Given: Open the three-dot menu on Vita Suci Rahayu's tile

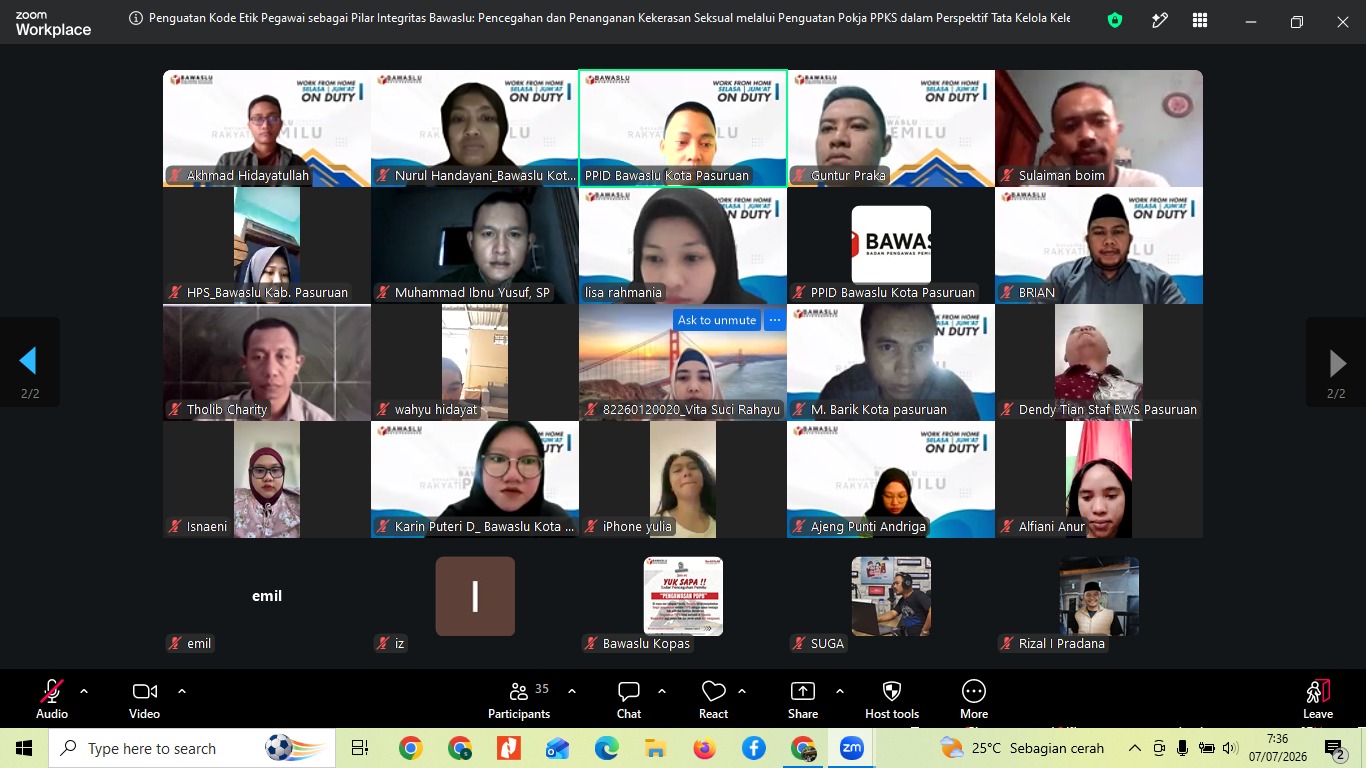Looking at the screenshot, I should pos(774,320).
